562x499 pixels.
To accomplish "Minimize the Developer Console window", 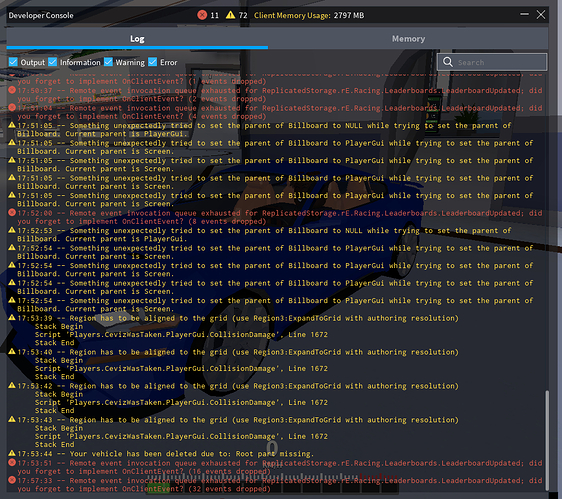I will click(524, 14).
